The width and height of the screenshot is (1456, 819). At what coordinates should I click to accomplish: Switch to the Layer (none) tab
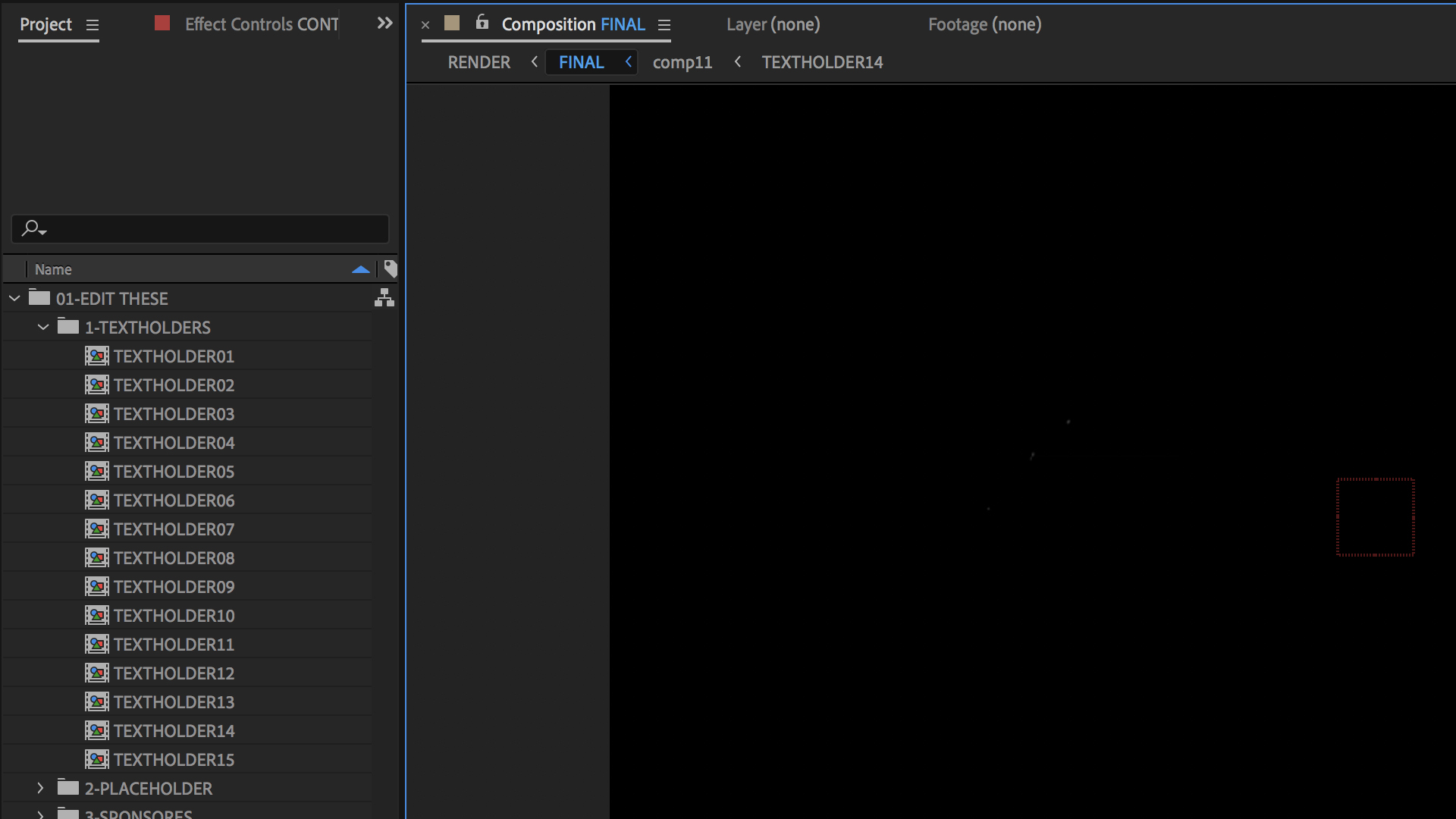coord(773,24)
